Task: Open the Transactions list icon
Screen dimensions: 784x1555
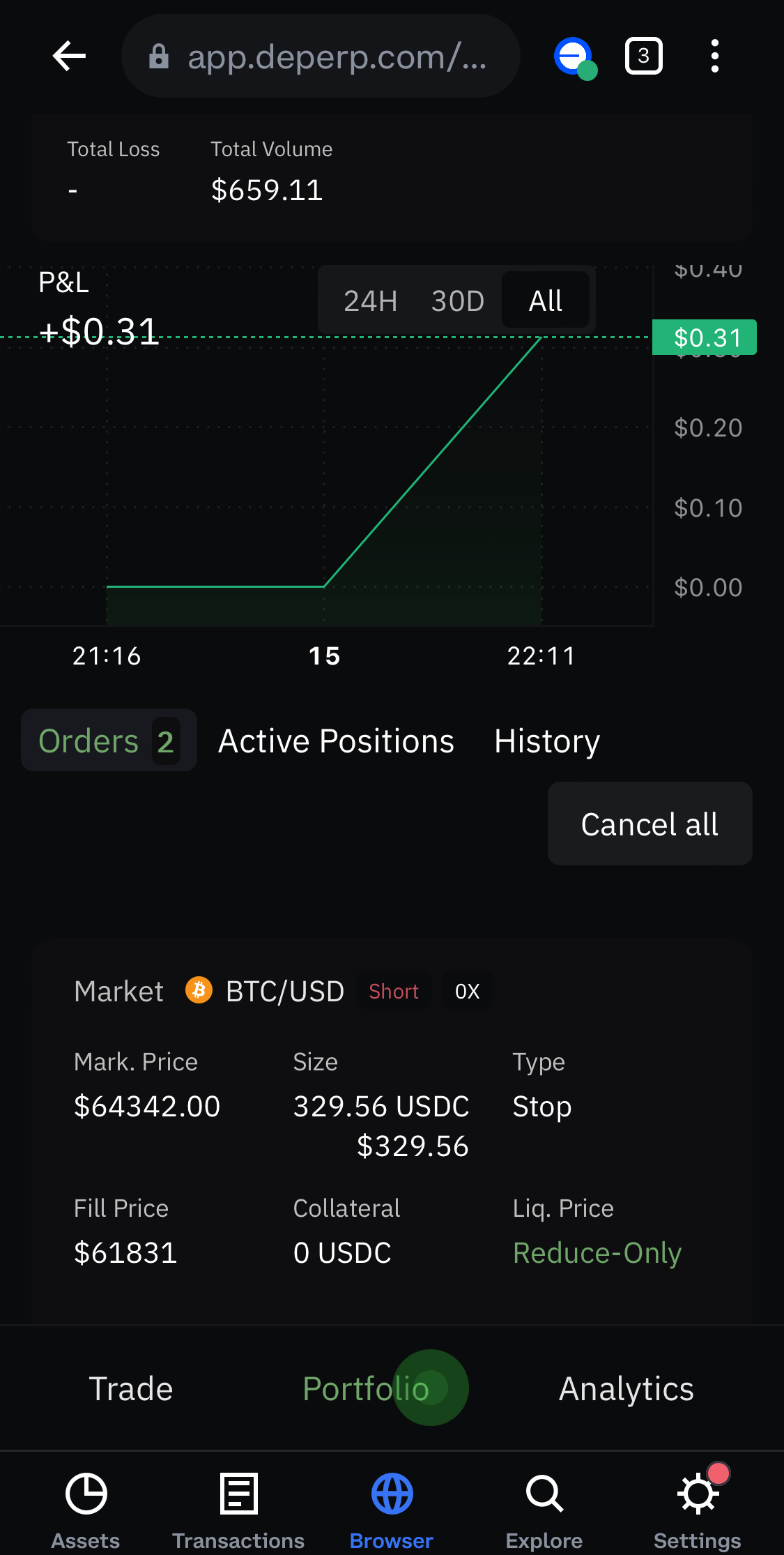Action: click(238, 1494)
